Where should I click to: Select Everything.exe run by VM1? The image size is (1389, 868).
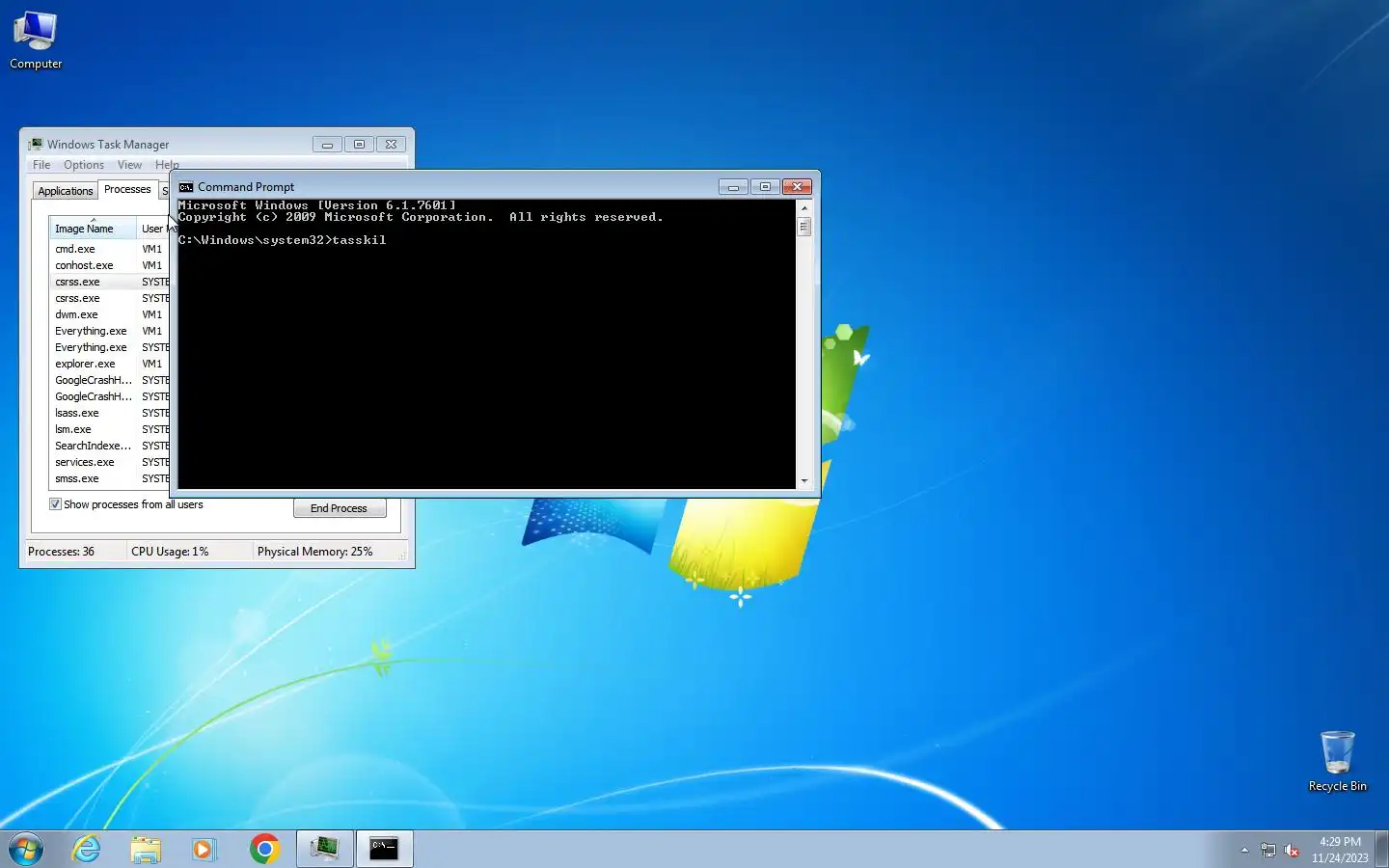110,331
